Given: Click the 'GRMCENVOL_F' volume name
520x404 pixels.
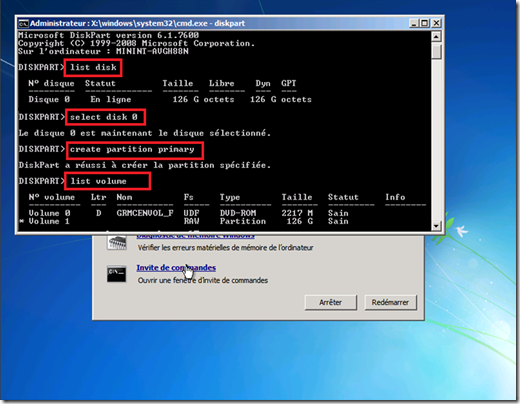Looking at the screenshot, I should click(x=145, y=213).
